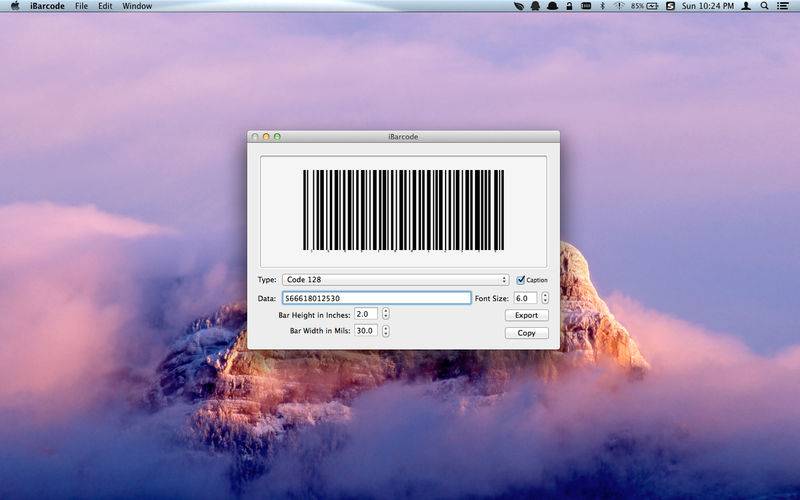Viewport: 800px width, 500px height.
Task: Click the Bar Width stepper
Action: [386, 331]
